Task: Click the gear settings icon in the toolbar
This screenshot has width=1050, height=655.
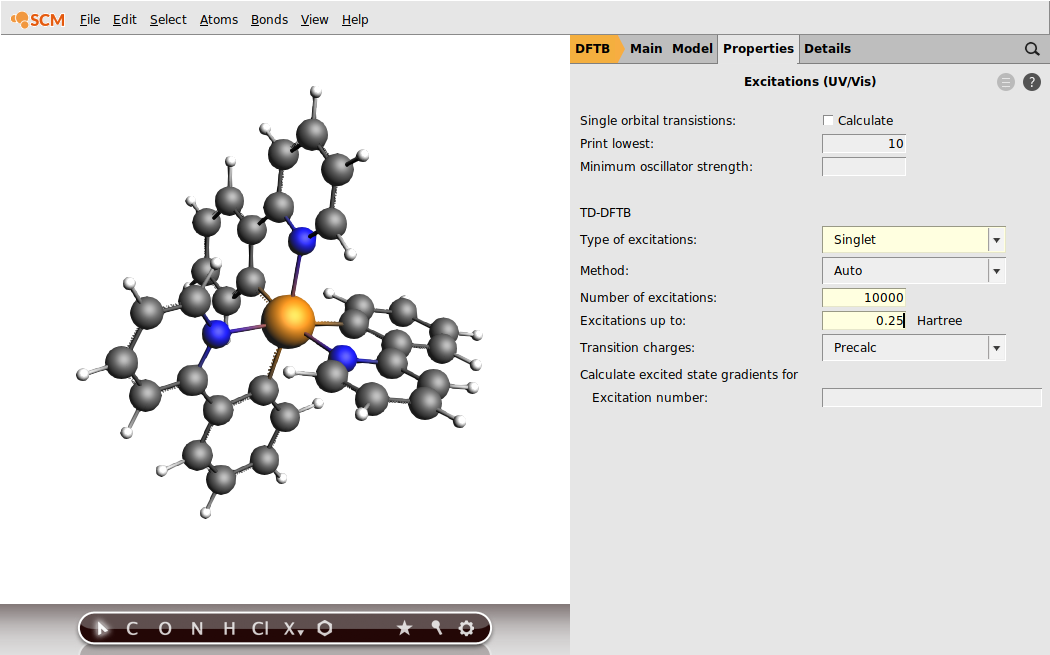Action: click(x=466, y=628)
